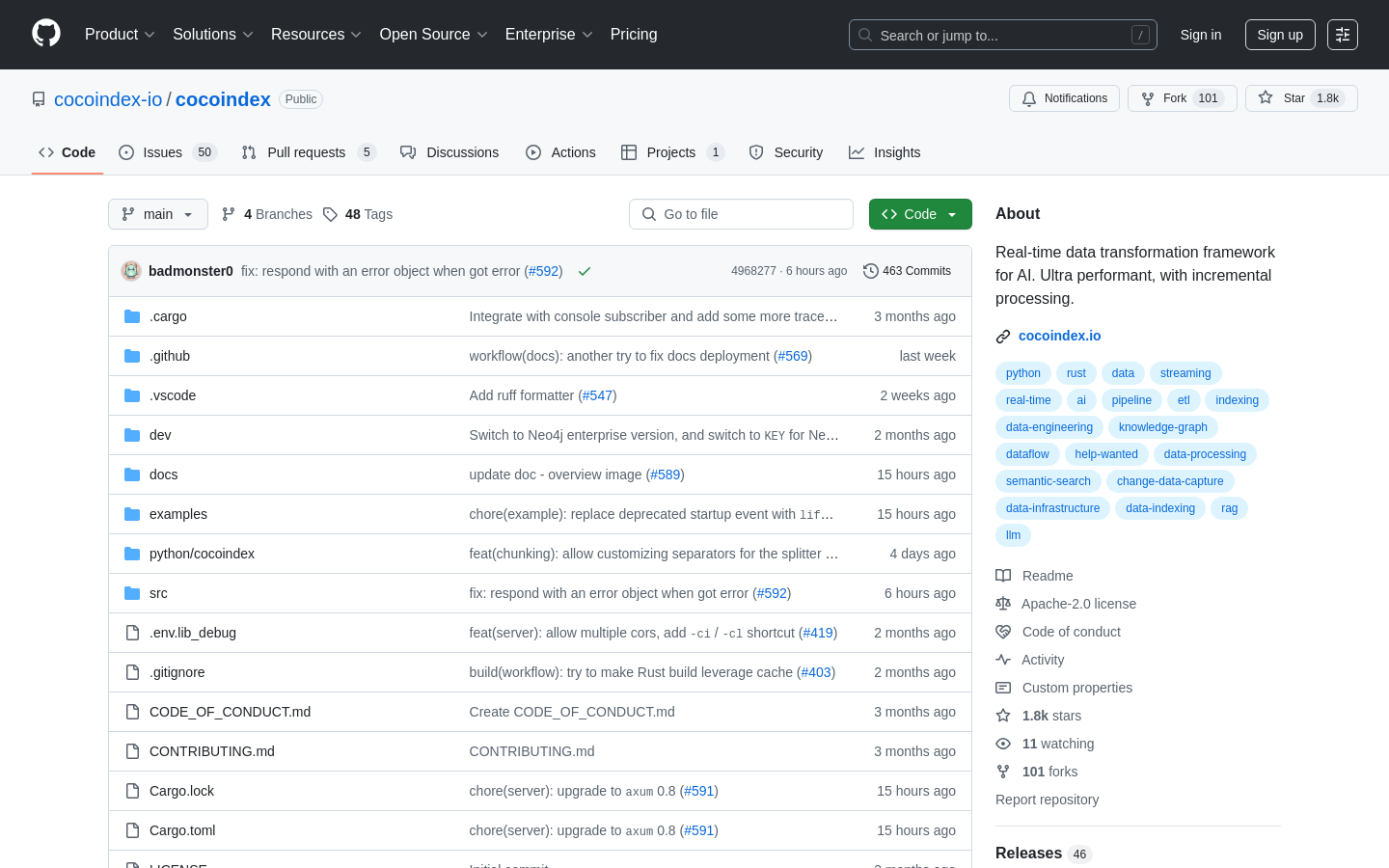Open the command palette icon button
The image size is (1389, 868).
tap(1343, 35)
